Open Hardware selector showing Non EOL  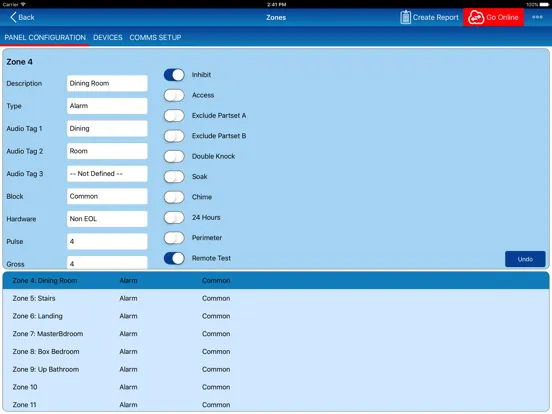(107, 219)
